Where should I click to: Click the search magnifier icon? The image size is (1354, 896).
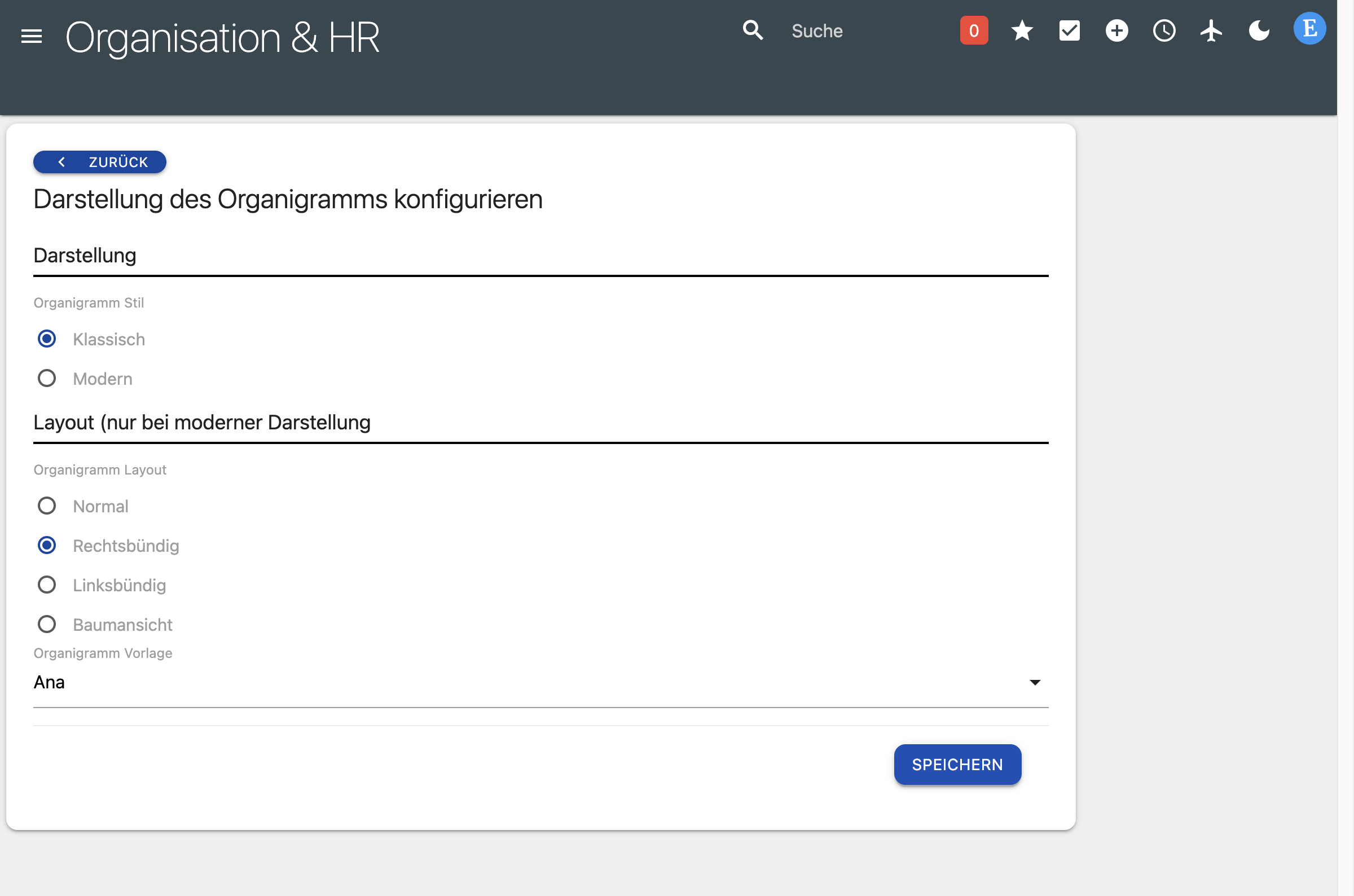coord(753,30)
